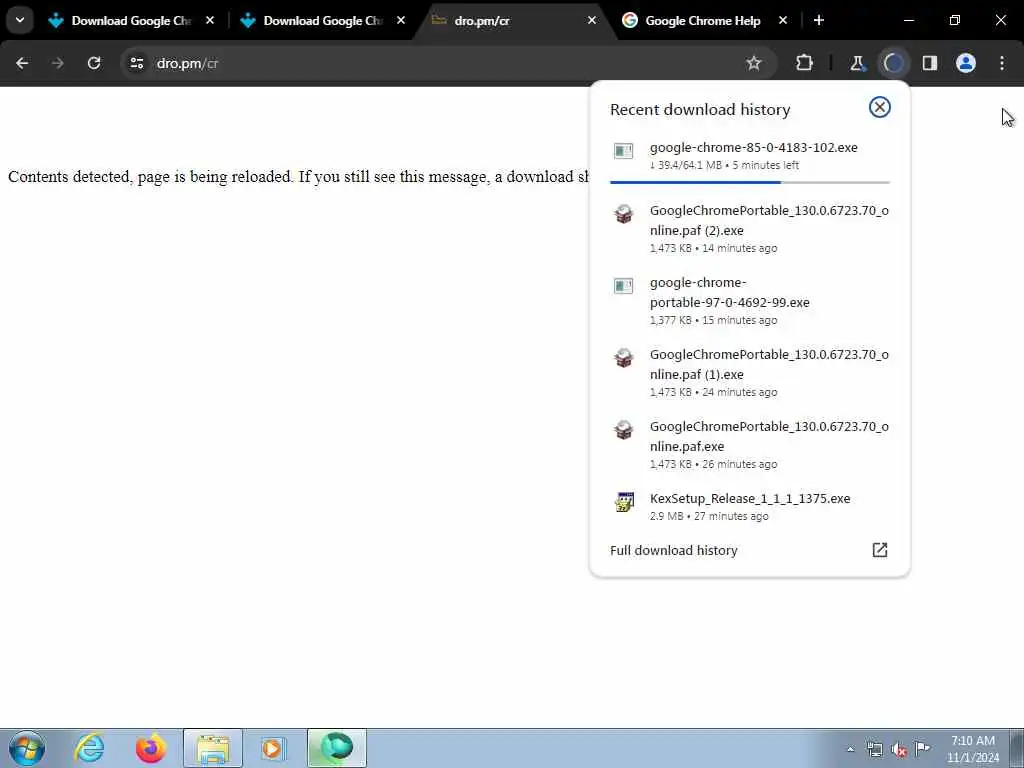
Task: Open google-chrome-portable-97-0-4692-99.exe entry
Action: 750,300
